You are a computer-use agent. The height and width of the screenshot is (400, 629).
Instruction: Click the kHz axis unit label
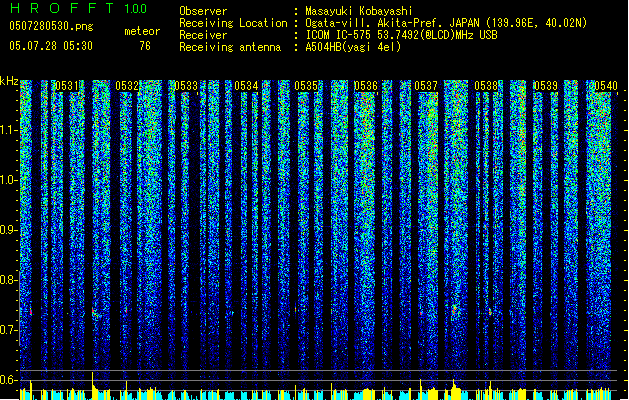point(9,81)
